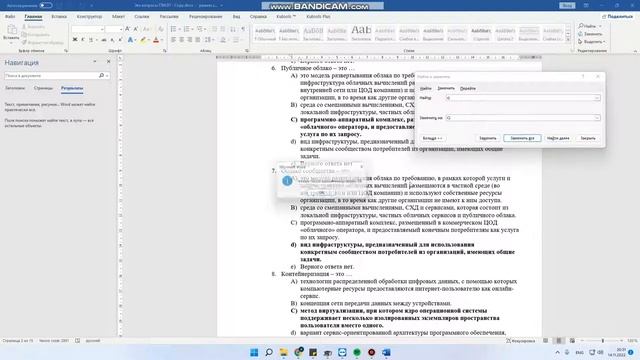Toggle italic formatting in the ribbon

[82, 40]
